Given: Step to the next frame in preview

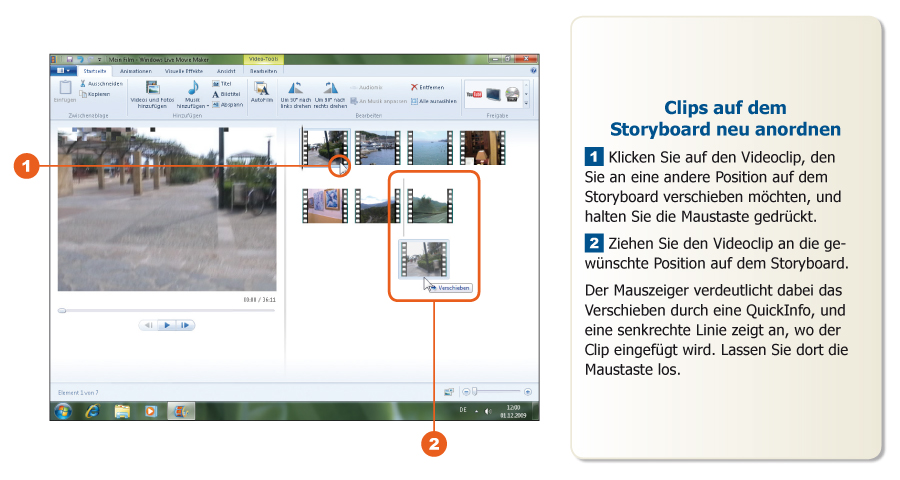Looking at the screenshot, I should (185, 325).
